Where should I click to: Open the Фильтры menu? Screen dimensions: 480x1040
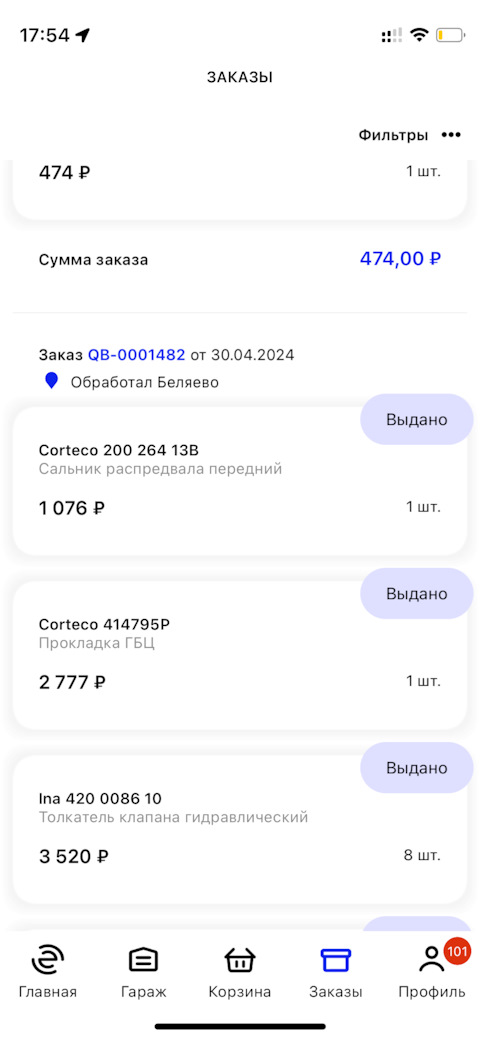click(393, 135)
